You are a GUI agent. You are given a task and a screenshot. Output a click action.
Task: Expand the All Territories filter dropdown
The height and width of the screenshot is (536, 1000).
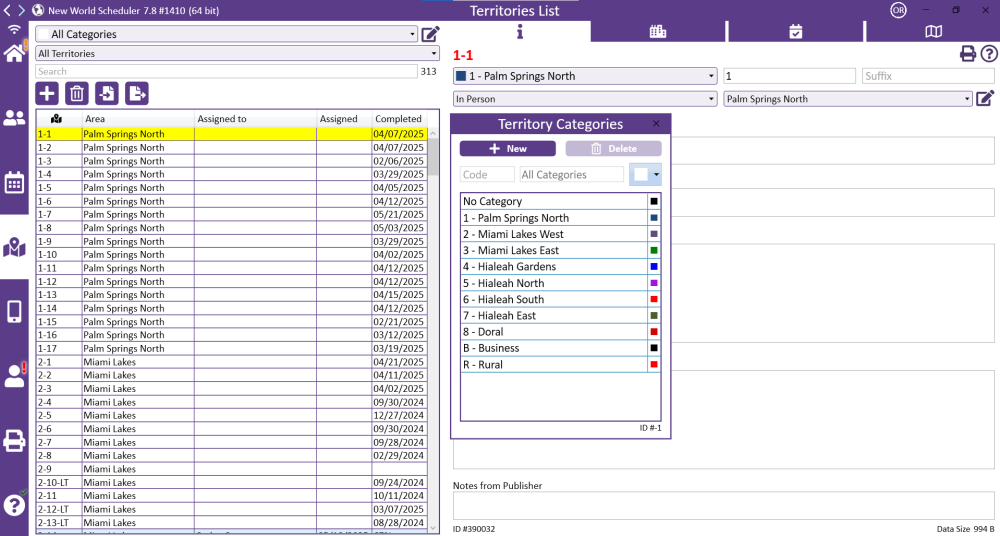pos(237,53)
